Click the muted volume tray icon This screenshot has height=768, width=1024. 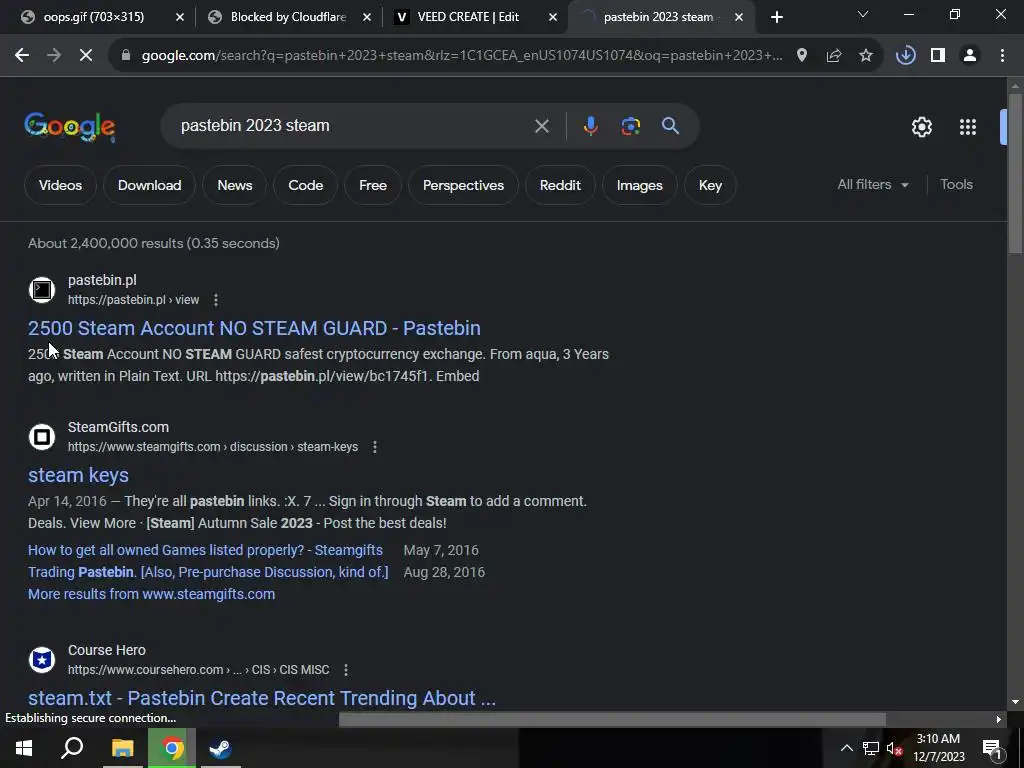[x=894, y=748]
